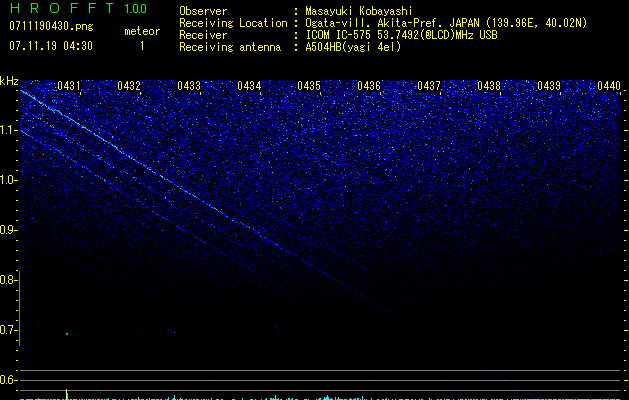Click the Observer name Masayuki Kobayashi

(x=359, y=11)
